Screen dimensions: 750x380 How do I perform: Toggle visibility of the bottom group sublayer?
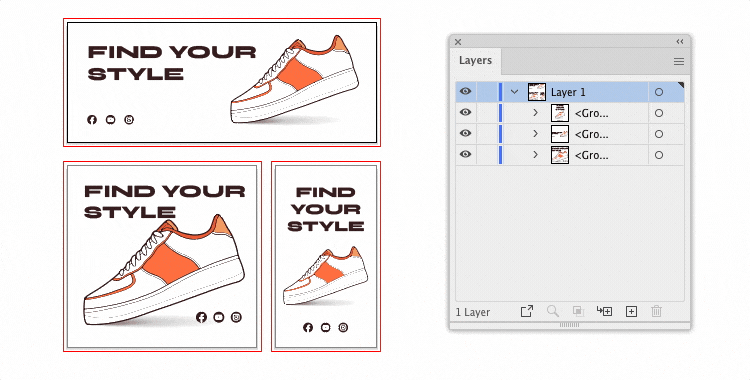coord(465,155)
